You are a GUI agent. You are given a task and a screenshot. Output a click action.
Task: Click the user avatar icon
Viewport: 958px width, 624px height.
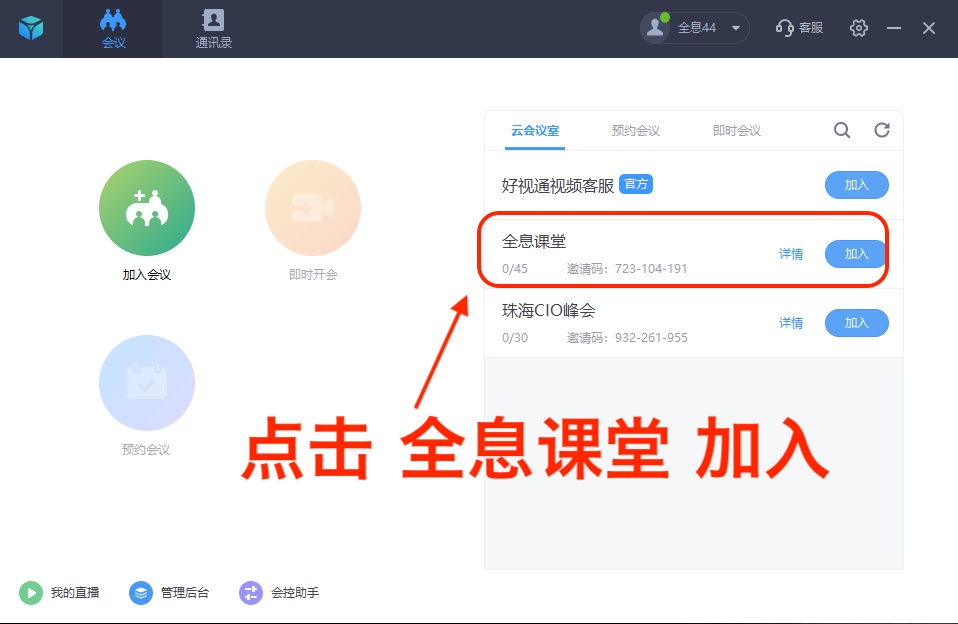pyautogui.click(x=656, y=28)
